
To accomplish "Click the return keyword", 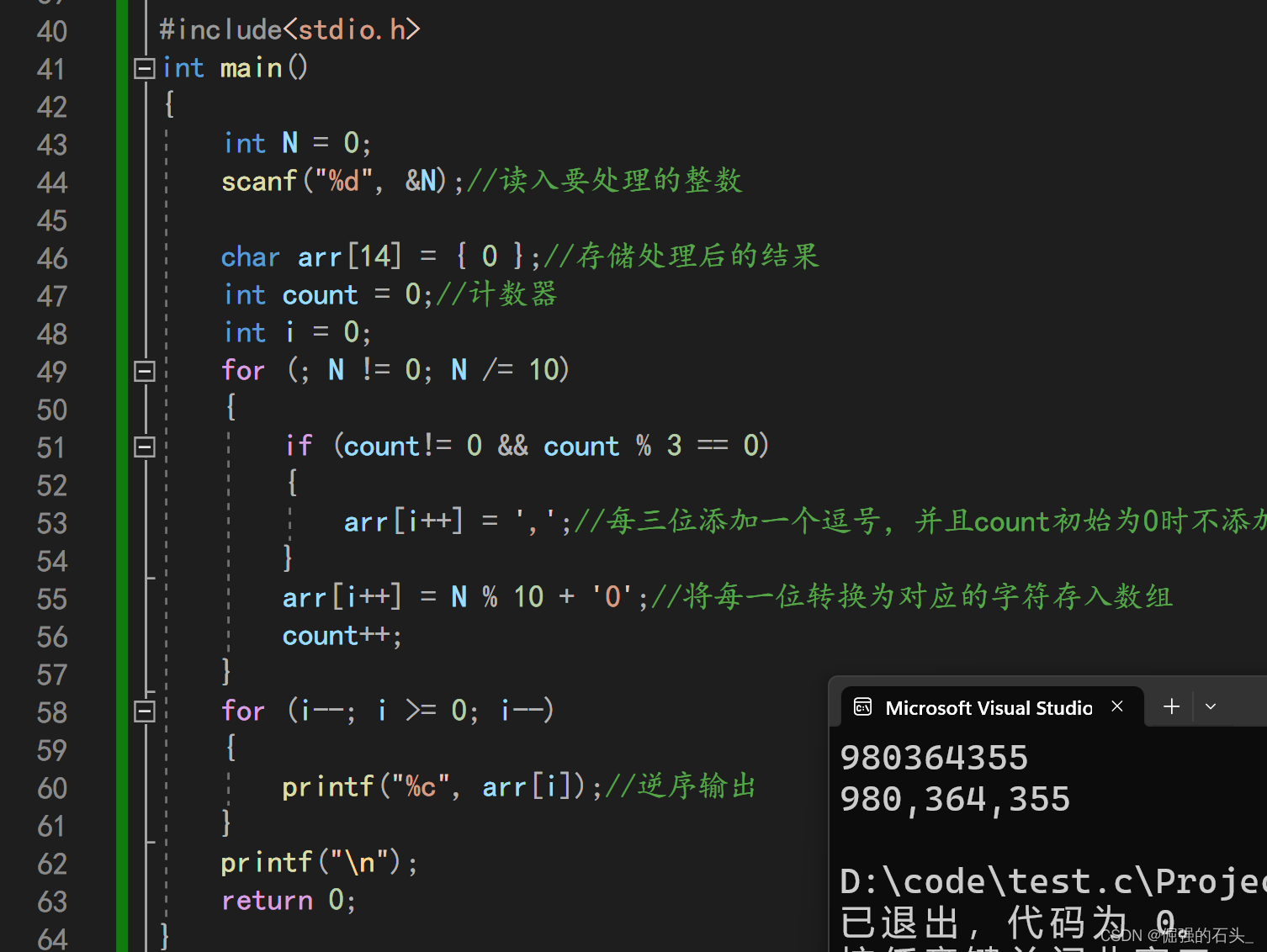I will (x=267, y=901).
